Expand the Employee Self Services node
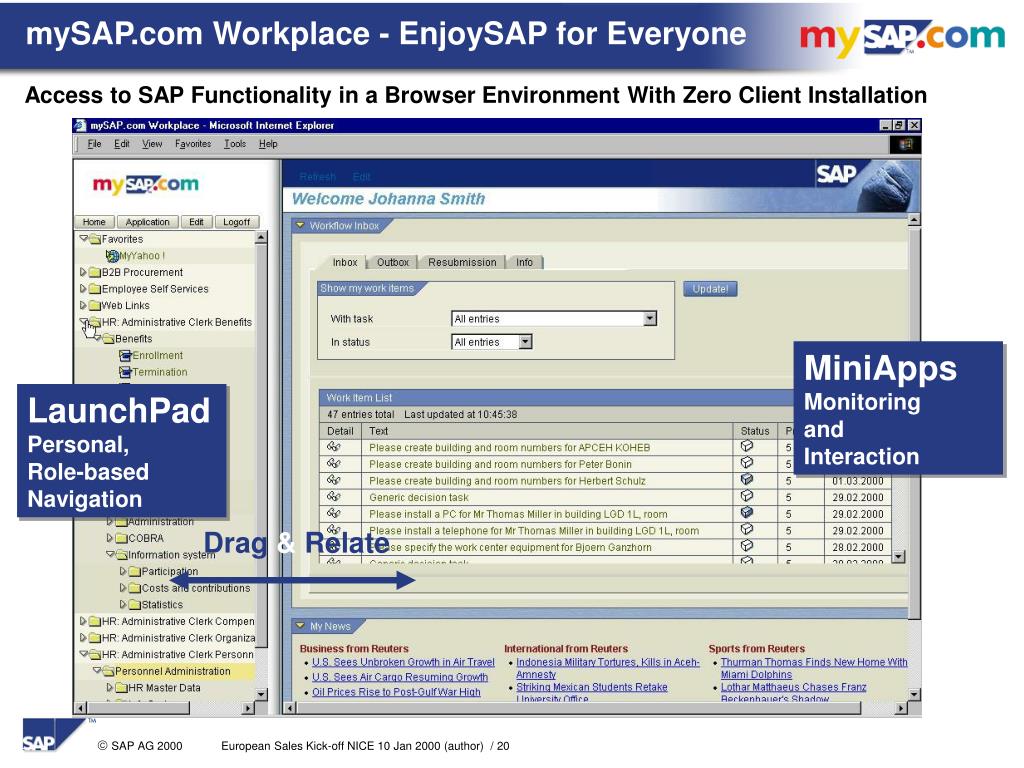The image size is (1024, 768). click(x=83, y=288)
